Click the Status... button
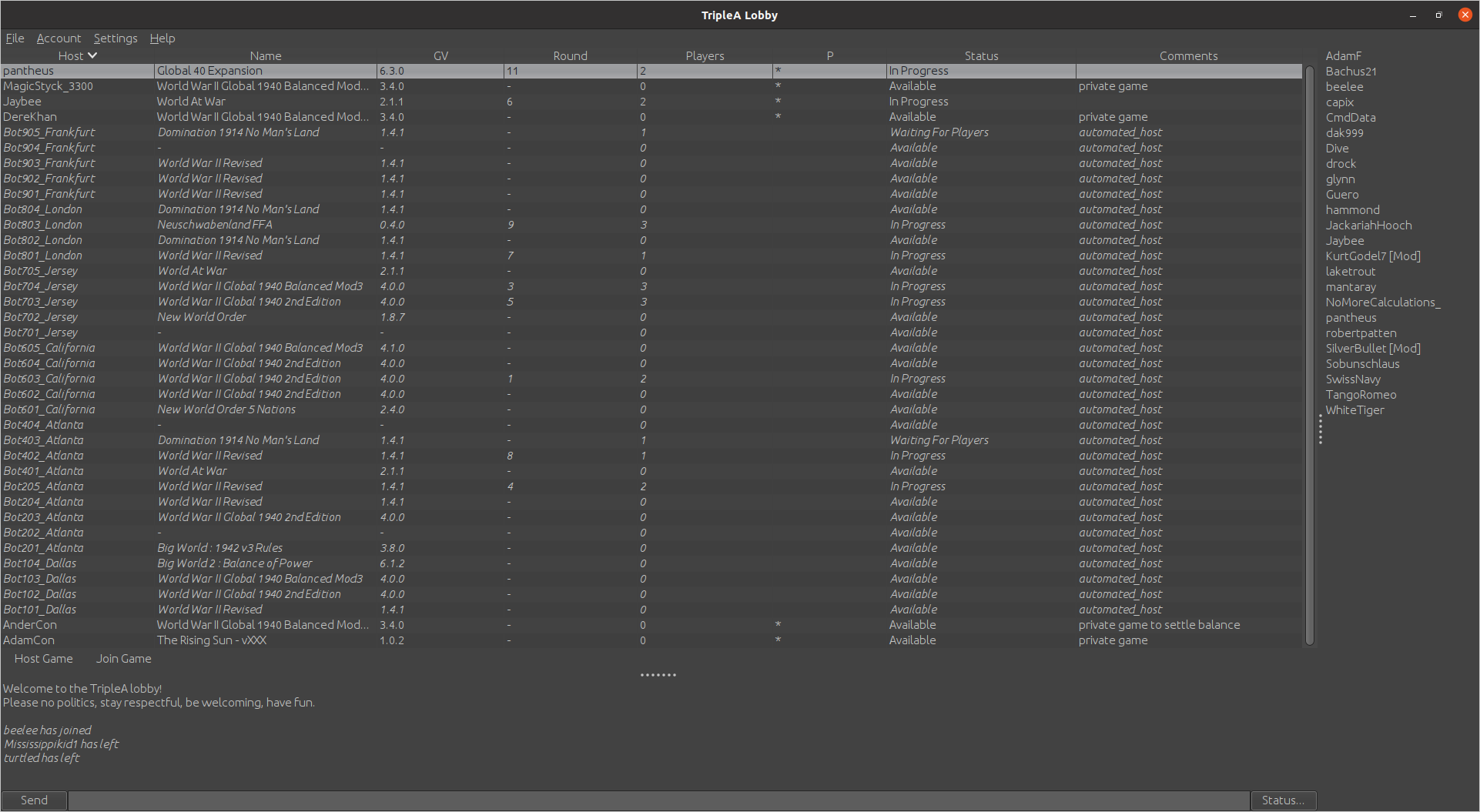 coord(1283,800)
